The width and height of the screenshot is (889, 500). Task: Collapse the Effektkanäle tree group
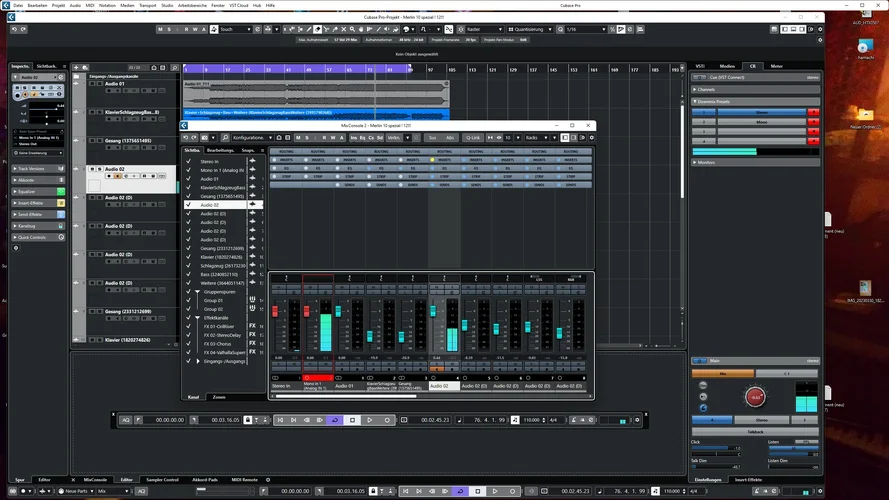pyautogui.click(x=197, y=317)
